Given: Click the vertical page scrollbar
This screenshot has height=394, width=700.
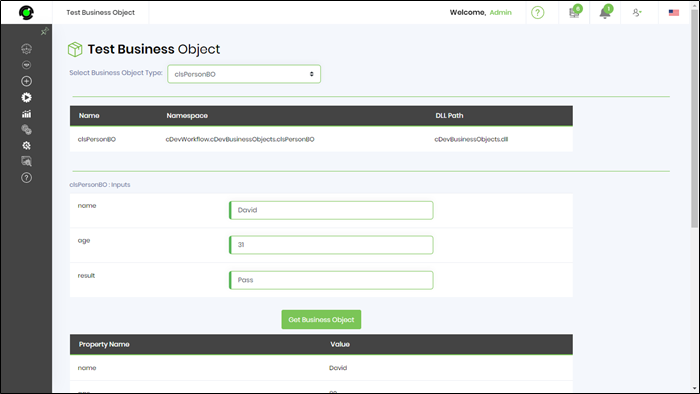Looking at the screenshot, I should (694, 119).
